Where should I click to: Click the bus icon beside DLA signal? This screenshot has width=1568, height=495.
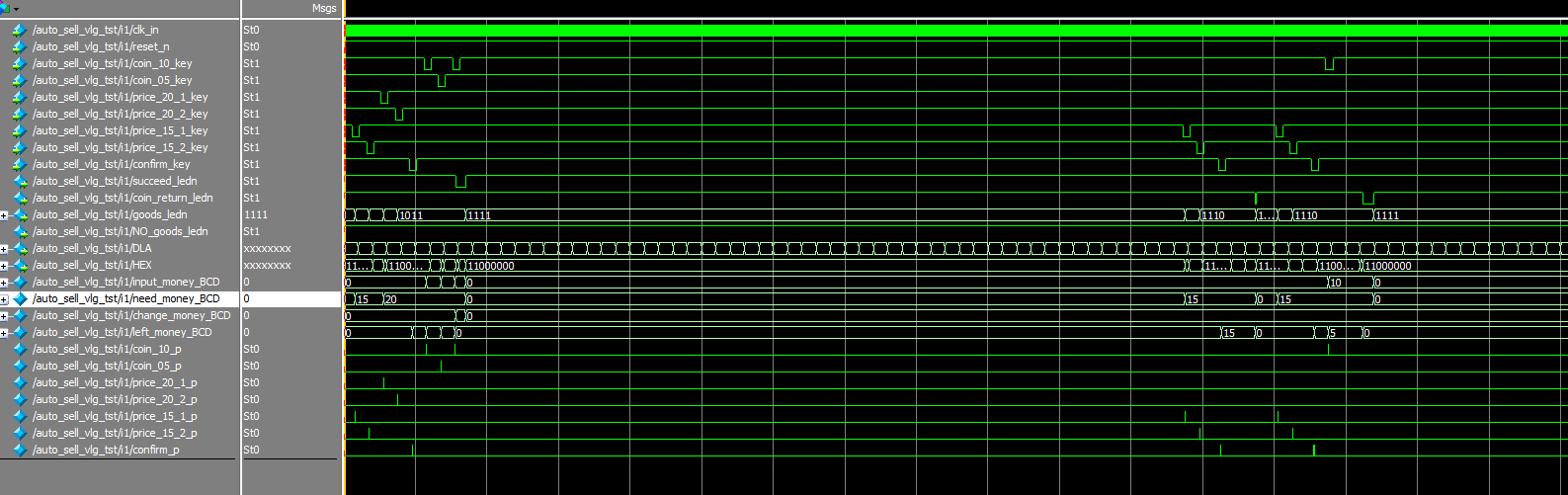[21, 248]
